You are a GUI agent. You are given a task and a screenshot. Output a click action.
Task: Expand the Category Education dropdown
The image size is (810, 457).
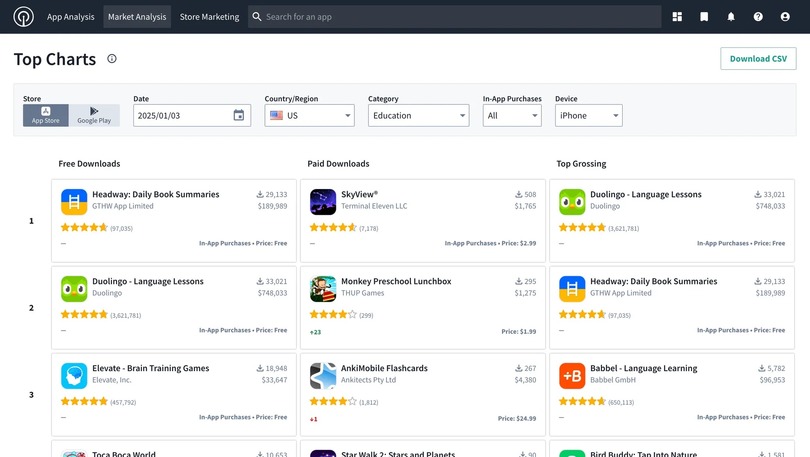click(418, 115)
